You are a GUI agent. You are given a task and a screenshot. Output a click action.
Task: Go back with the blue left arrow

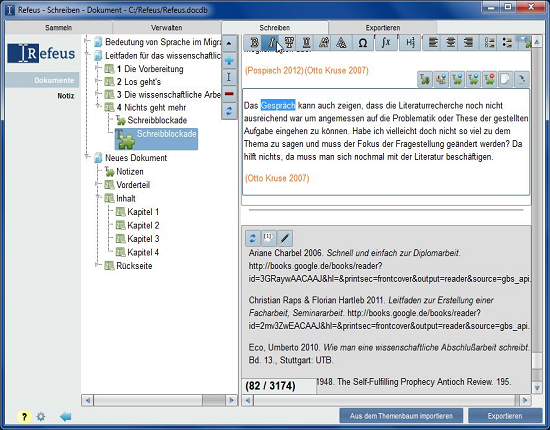(66, 417)
